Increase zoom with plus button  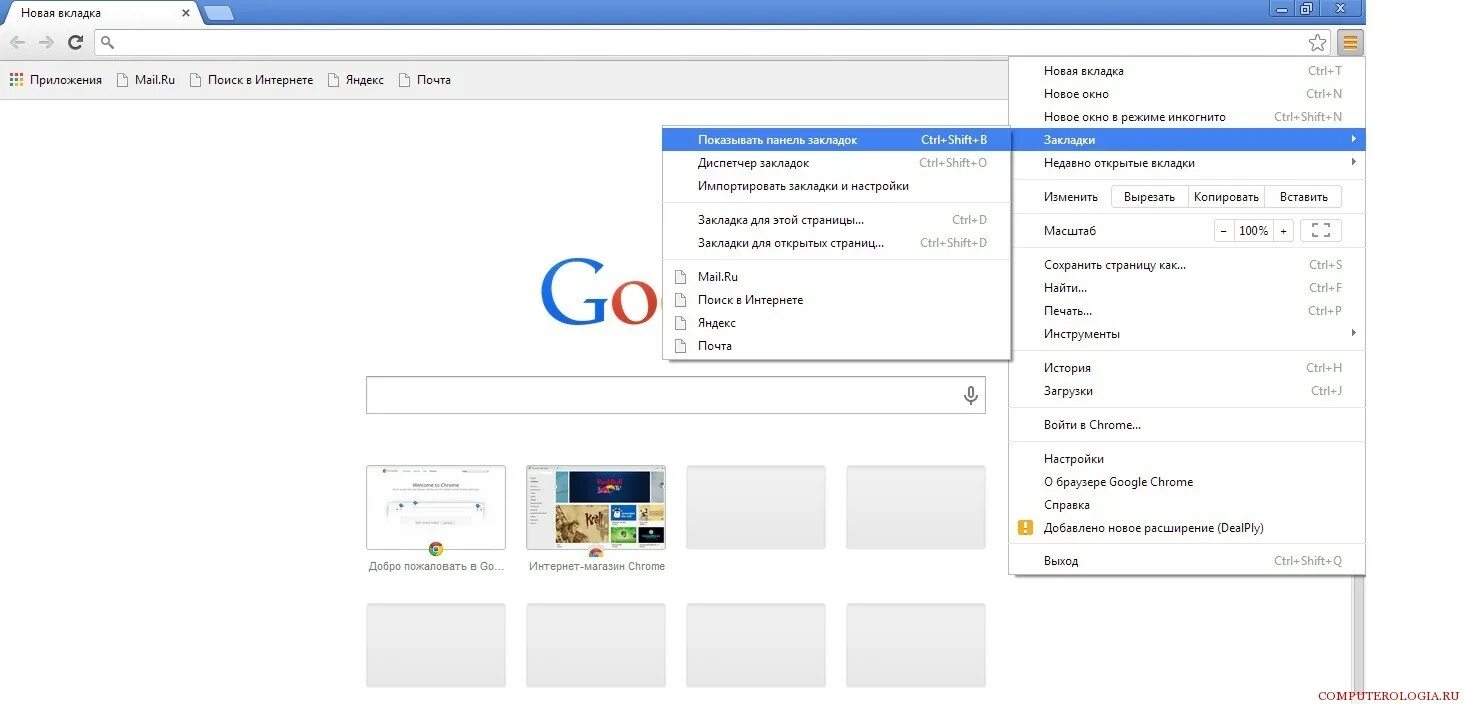1283,231
